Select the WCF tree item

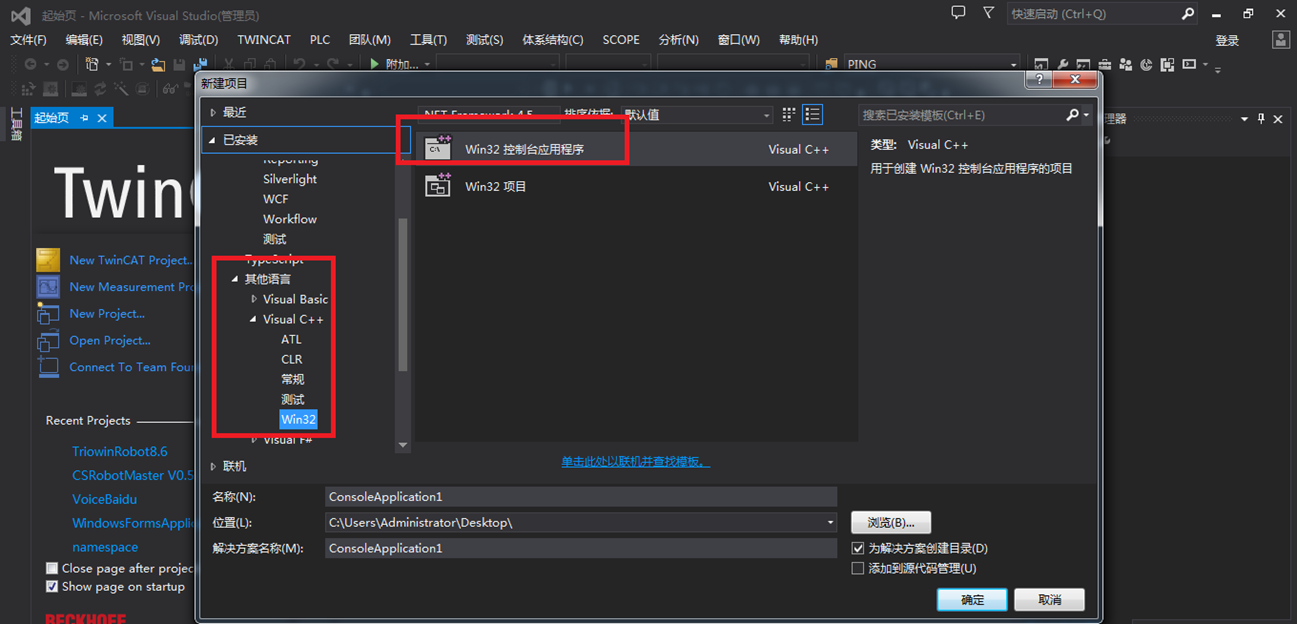click(x=276, y=199)
